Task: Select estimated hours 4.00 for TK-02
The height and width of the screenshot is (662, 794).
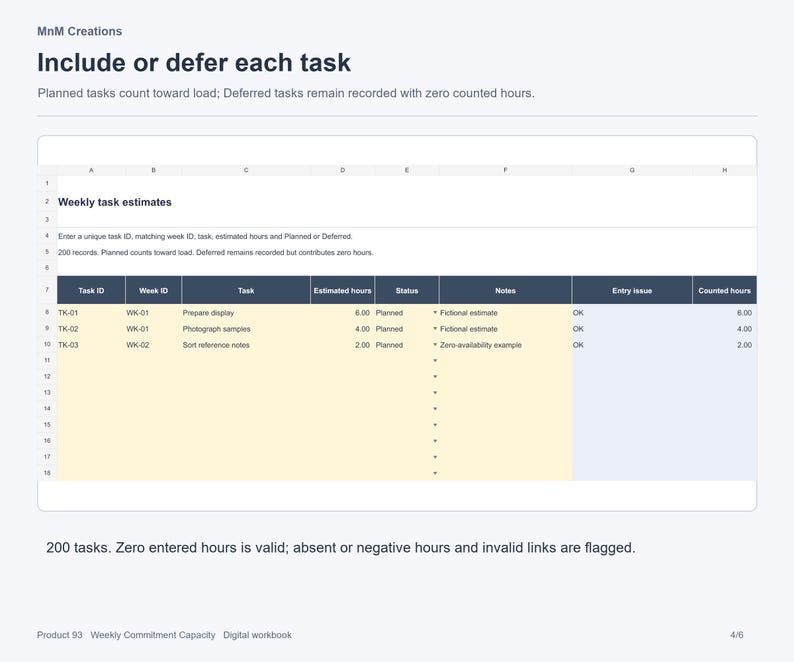Action: 342,329
